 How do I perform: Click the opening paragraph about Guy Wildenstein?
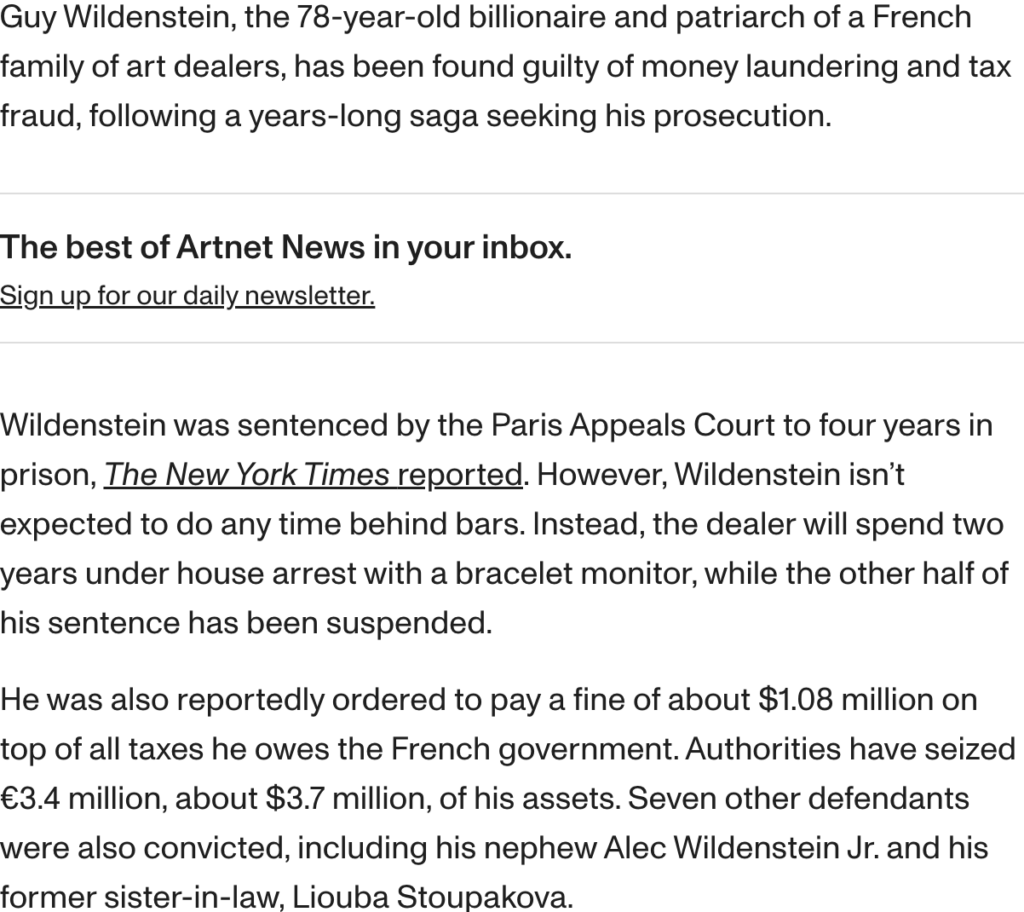click(506, 67)
